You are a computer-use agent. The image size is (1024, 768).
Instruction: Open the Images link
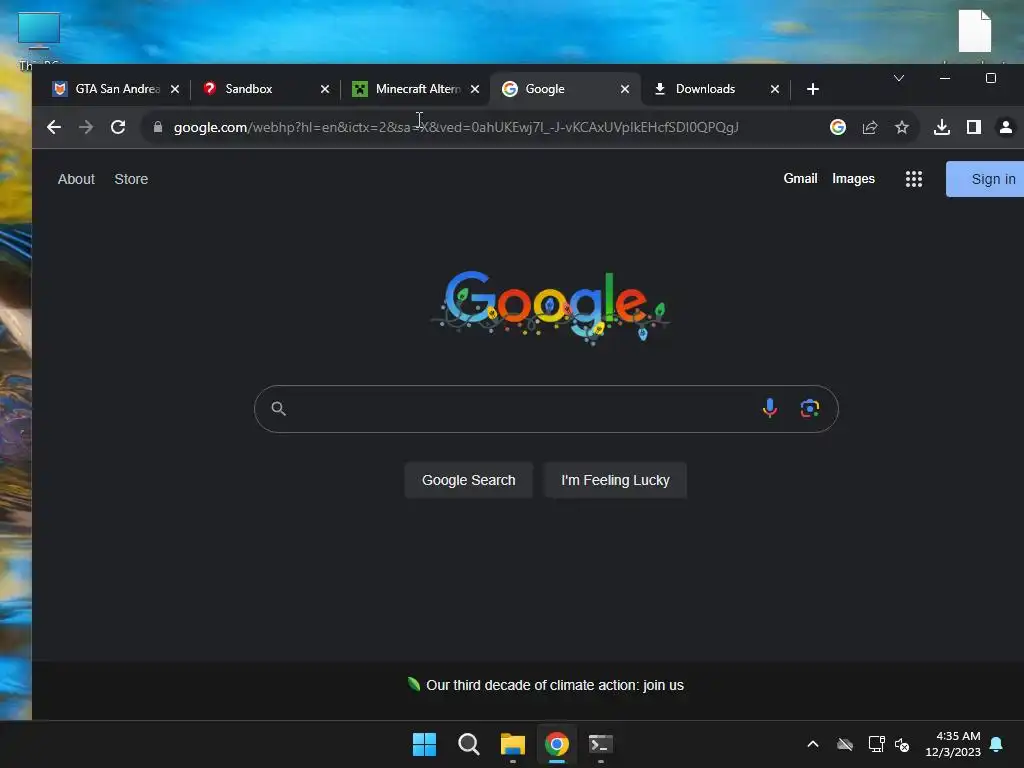click(x=853, y=178)
